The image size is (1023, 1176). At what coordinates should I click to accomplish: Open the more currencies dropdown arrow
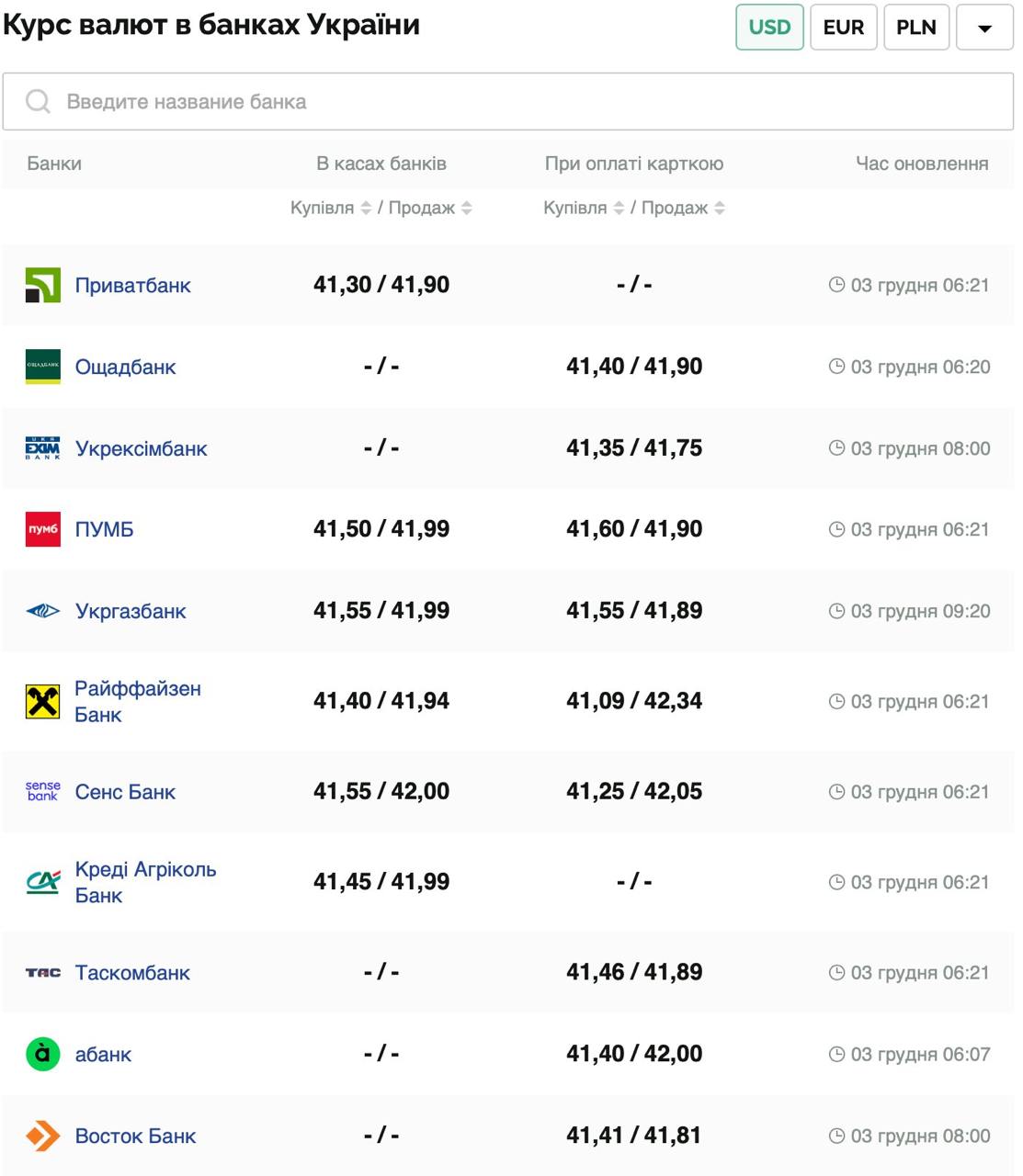point(984,28)
